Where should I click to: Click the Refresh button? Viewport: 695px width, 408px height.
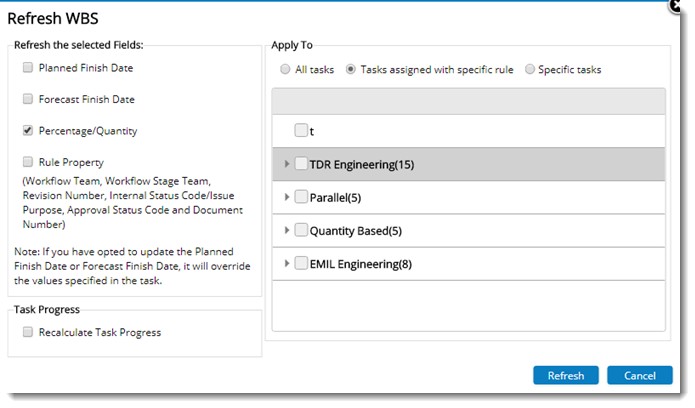pos(565,376)
